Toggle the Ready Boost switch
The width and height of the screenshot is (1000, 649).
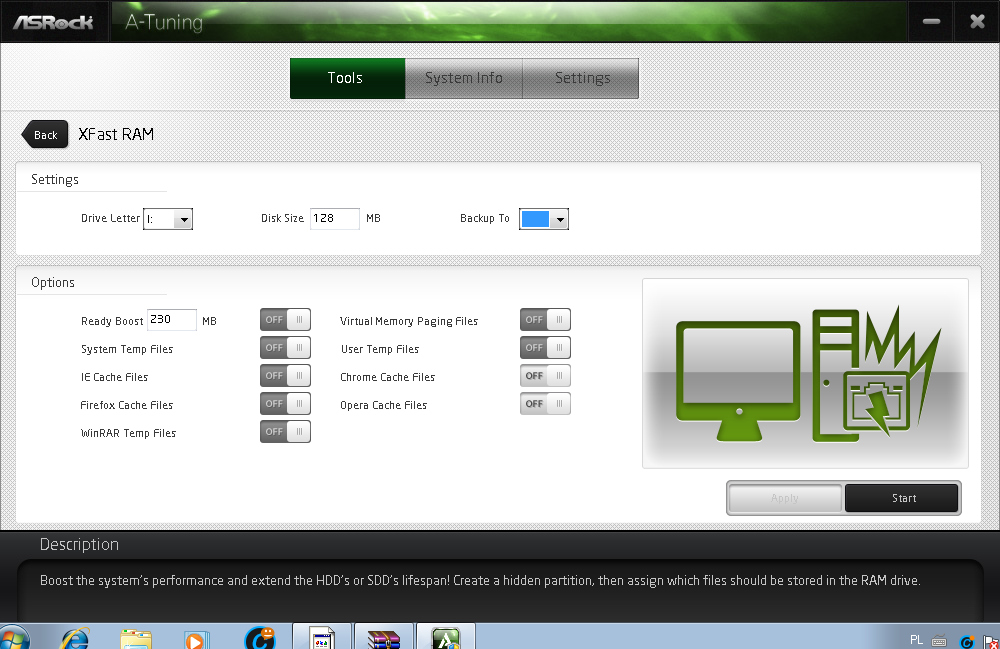click(x=285, y=319)
